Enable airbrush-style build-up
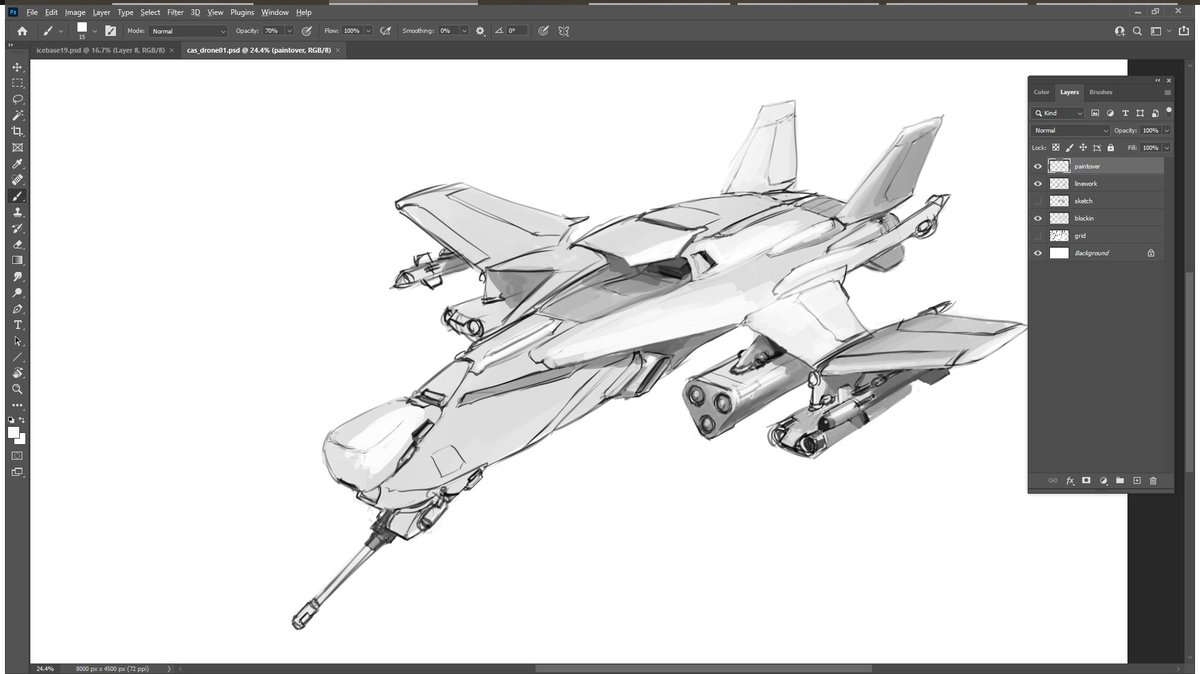 click(385, 31)
